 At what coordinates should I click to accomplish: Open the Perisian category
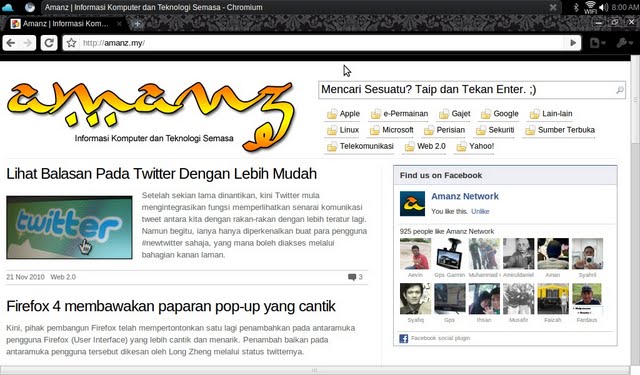pos(444,130)
